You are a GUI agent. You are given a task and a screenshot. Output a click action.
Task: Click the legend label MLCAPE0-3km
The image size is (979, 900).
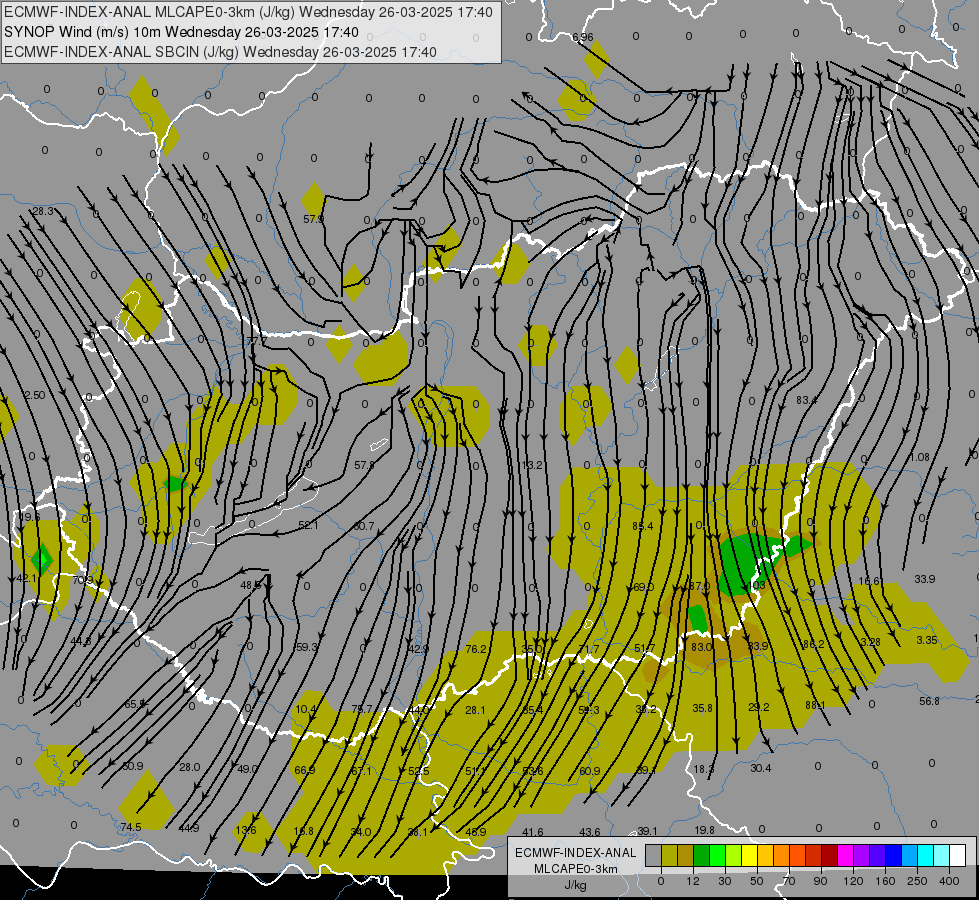(575, 869)
